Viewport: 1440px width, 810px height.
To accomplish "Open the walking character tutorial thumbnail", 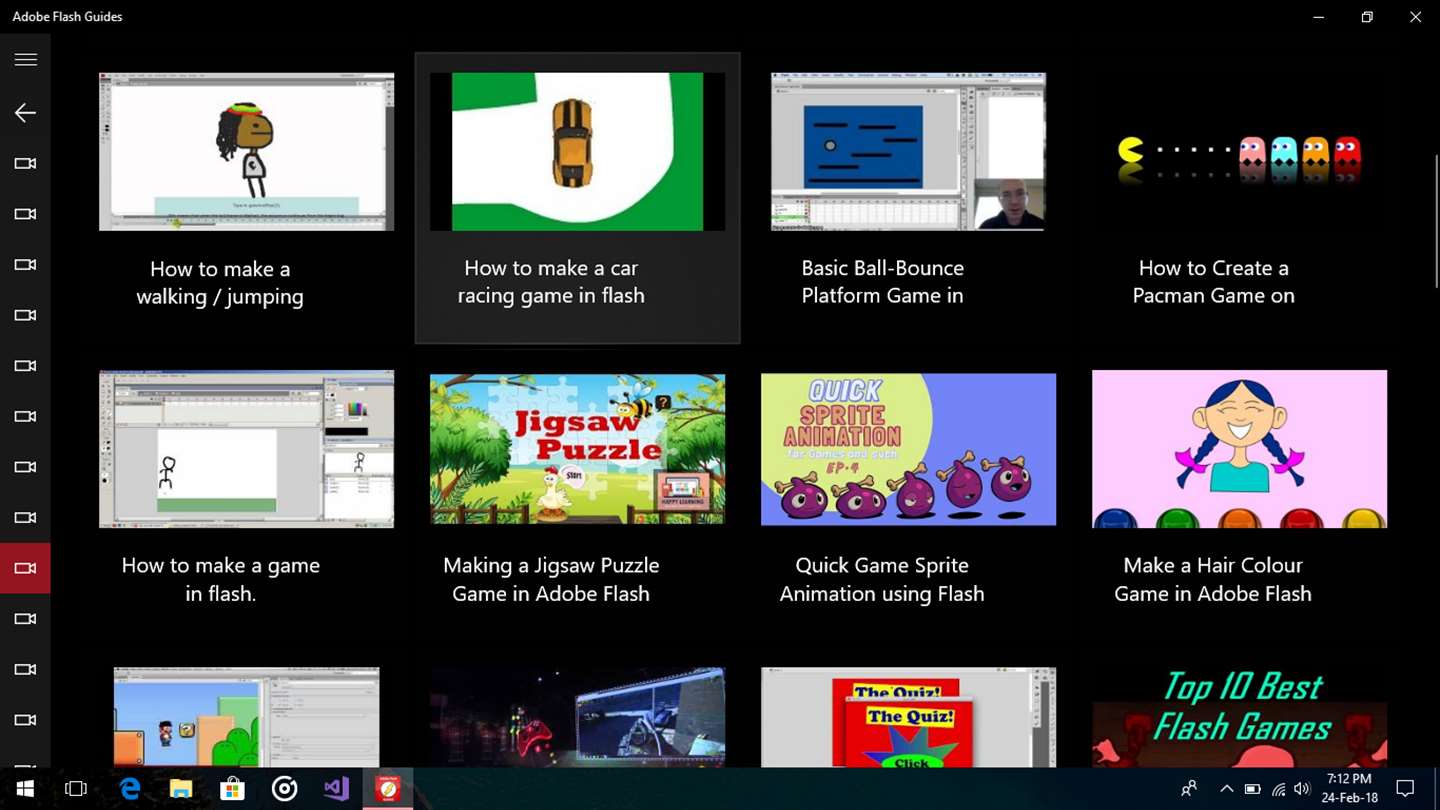I will click(x=246, y=151).
